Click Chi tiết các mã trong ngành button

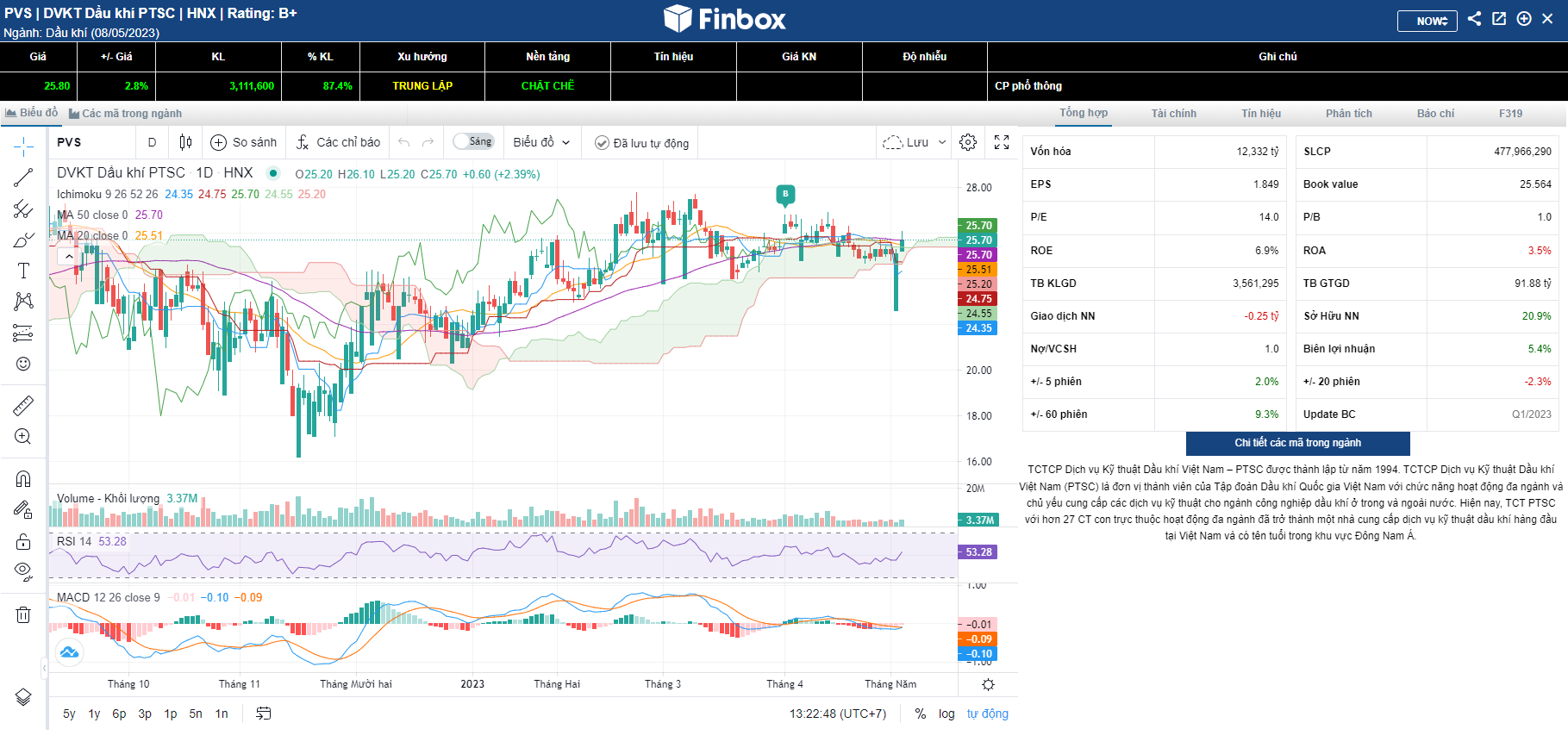pyautogui.click(x=1298, y=443)
